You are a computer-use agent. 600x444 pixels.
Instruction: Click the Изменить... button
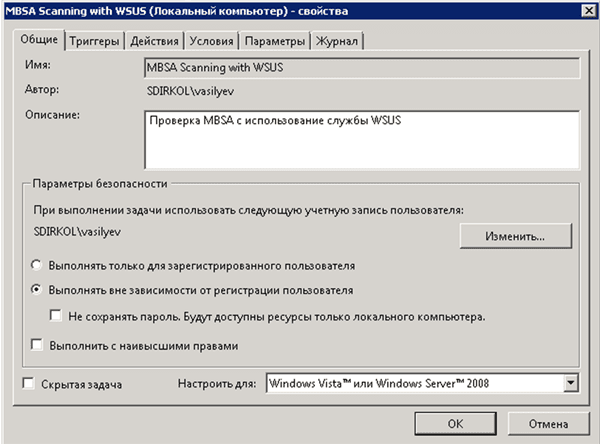pyautogui.click(x=515, y=236)
